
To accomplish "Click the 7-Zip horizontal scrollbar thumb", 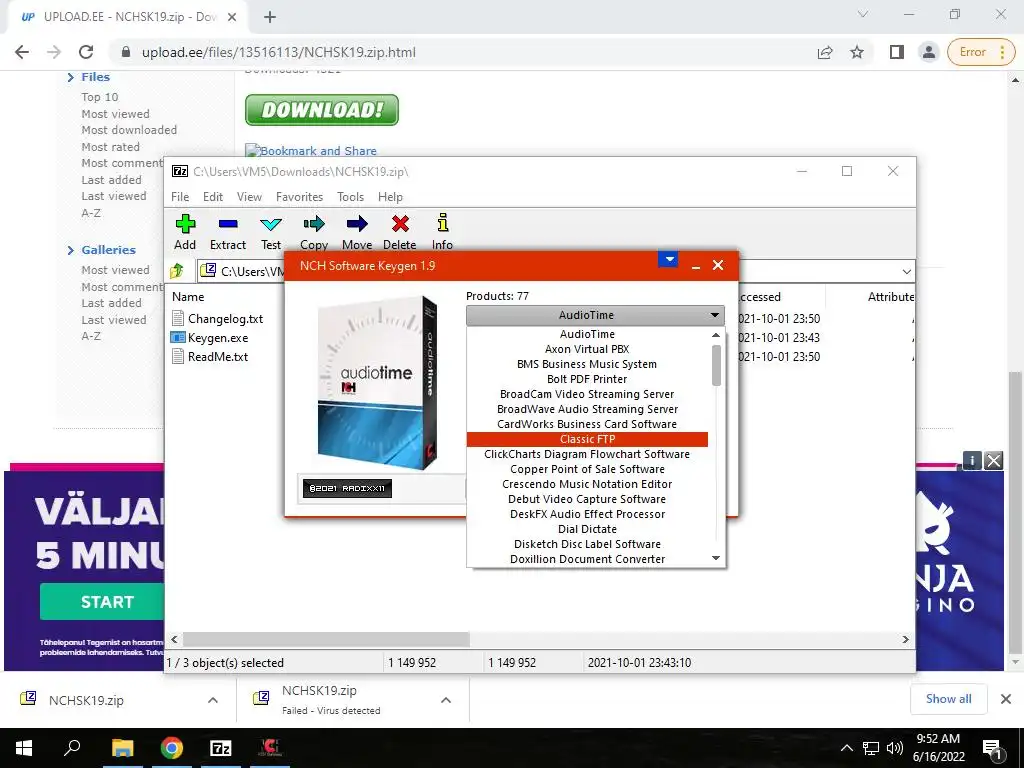I will pos(326,639).
